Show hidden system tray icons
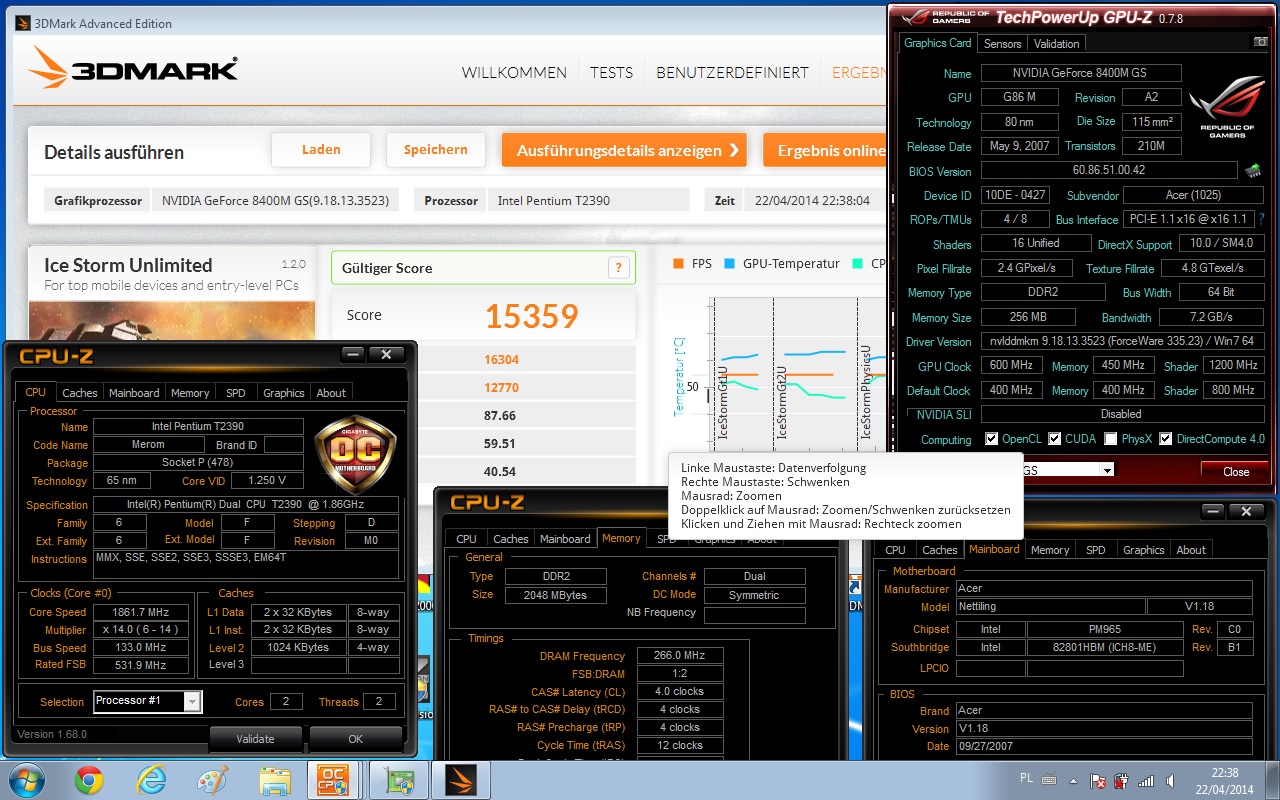Viewport: 1280px width, 800px height. click(1075, 780)
